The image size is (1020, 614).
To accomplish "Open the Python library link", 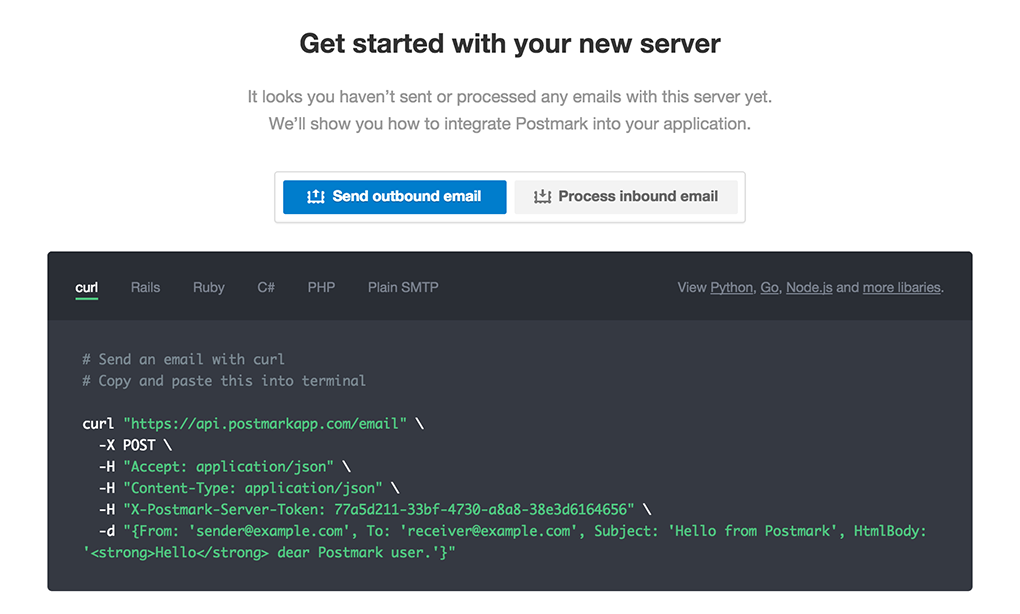I will [x=731, y=287].
